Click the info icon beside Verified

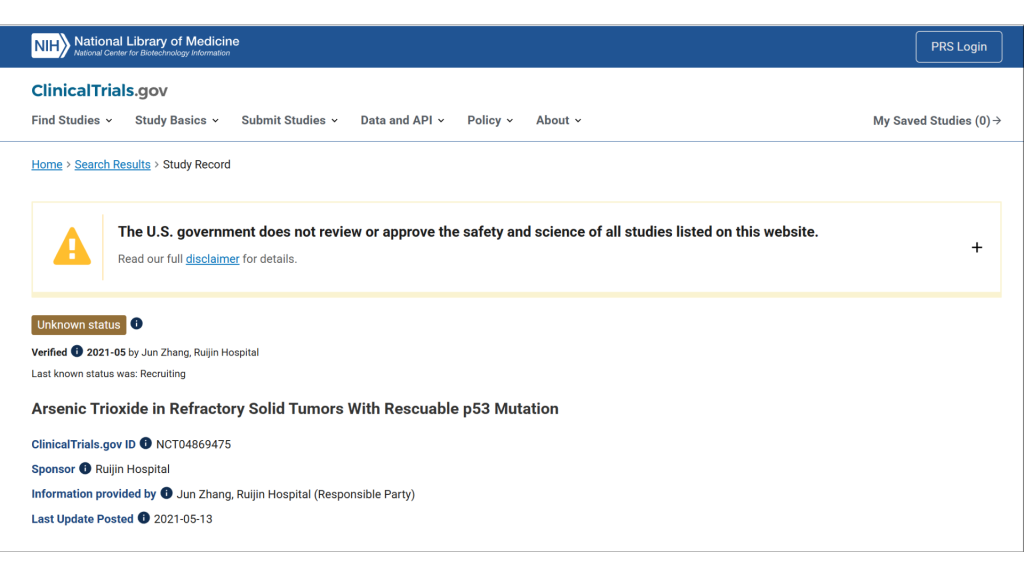tap(77, 352)
